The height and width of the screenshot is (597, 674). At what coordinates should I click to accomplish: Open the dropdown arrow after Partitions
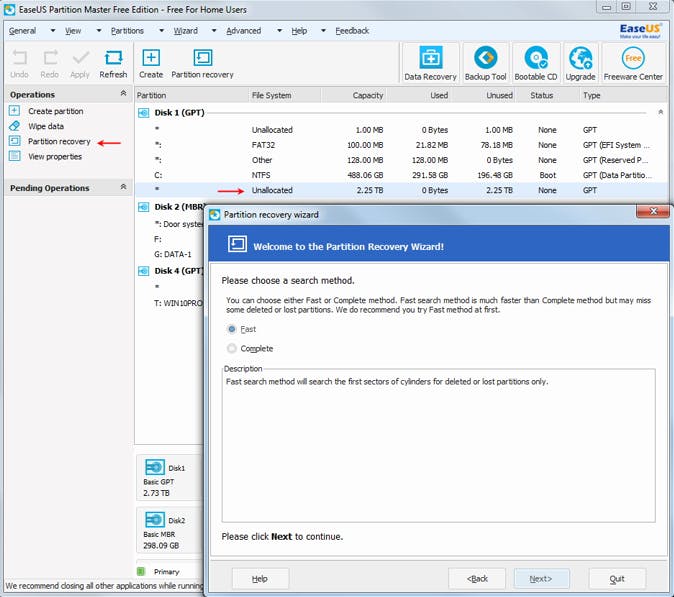pyautogui.click(x=161, y=31)
